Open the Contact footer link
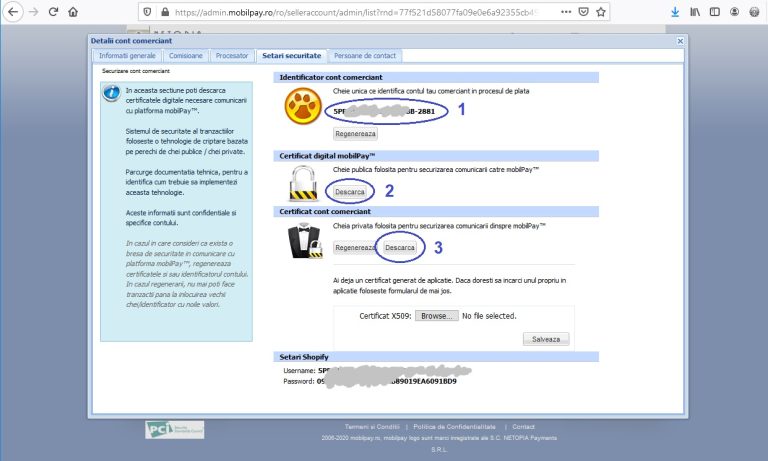This screenshot has height=461, width=768. 524,427
